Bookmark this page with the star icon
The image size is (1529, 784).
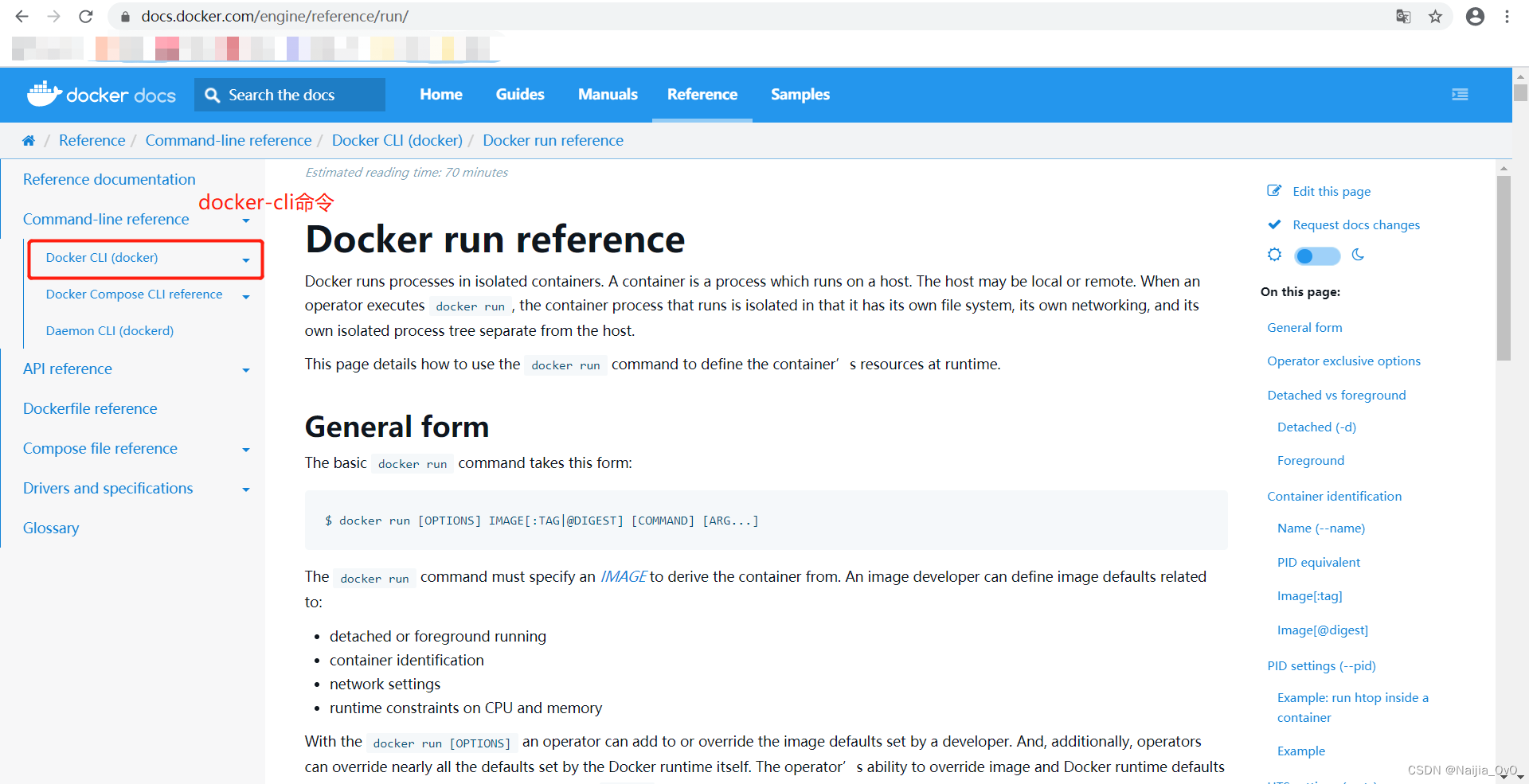1435,16
